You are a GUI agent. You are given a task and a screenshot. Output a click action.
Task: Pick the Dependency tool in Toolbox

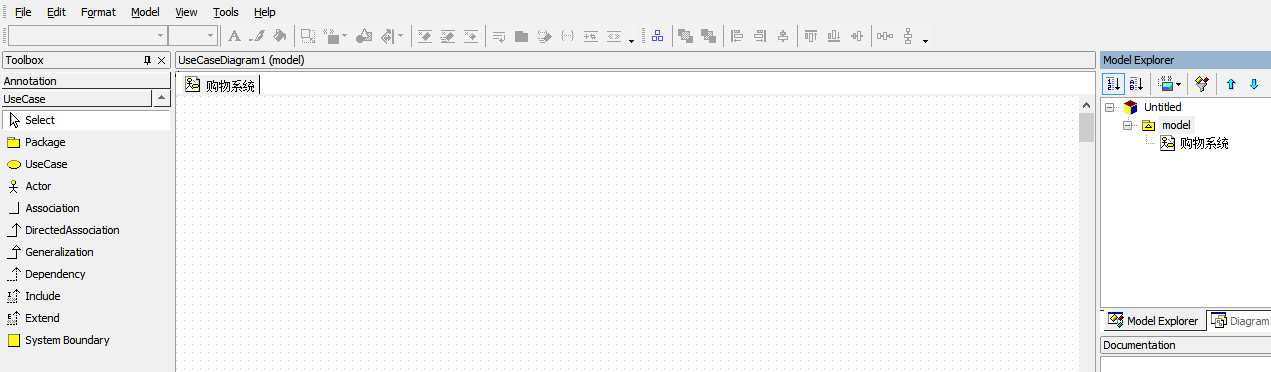tap(86, 274)
